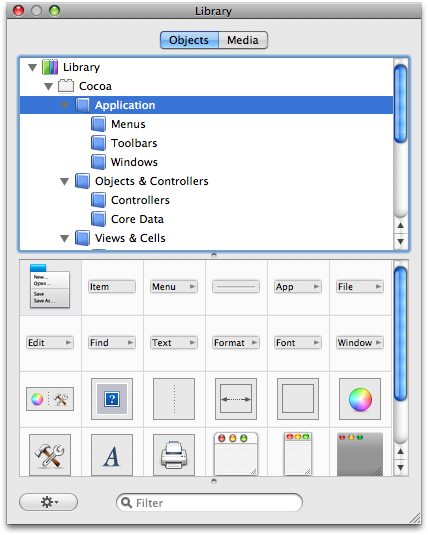
Task: Open the gear action dropdown
Action: (x=48, y=502)
